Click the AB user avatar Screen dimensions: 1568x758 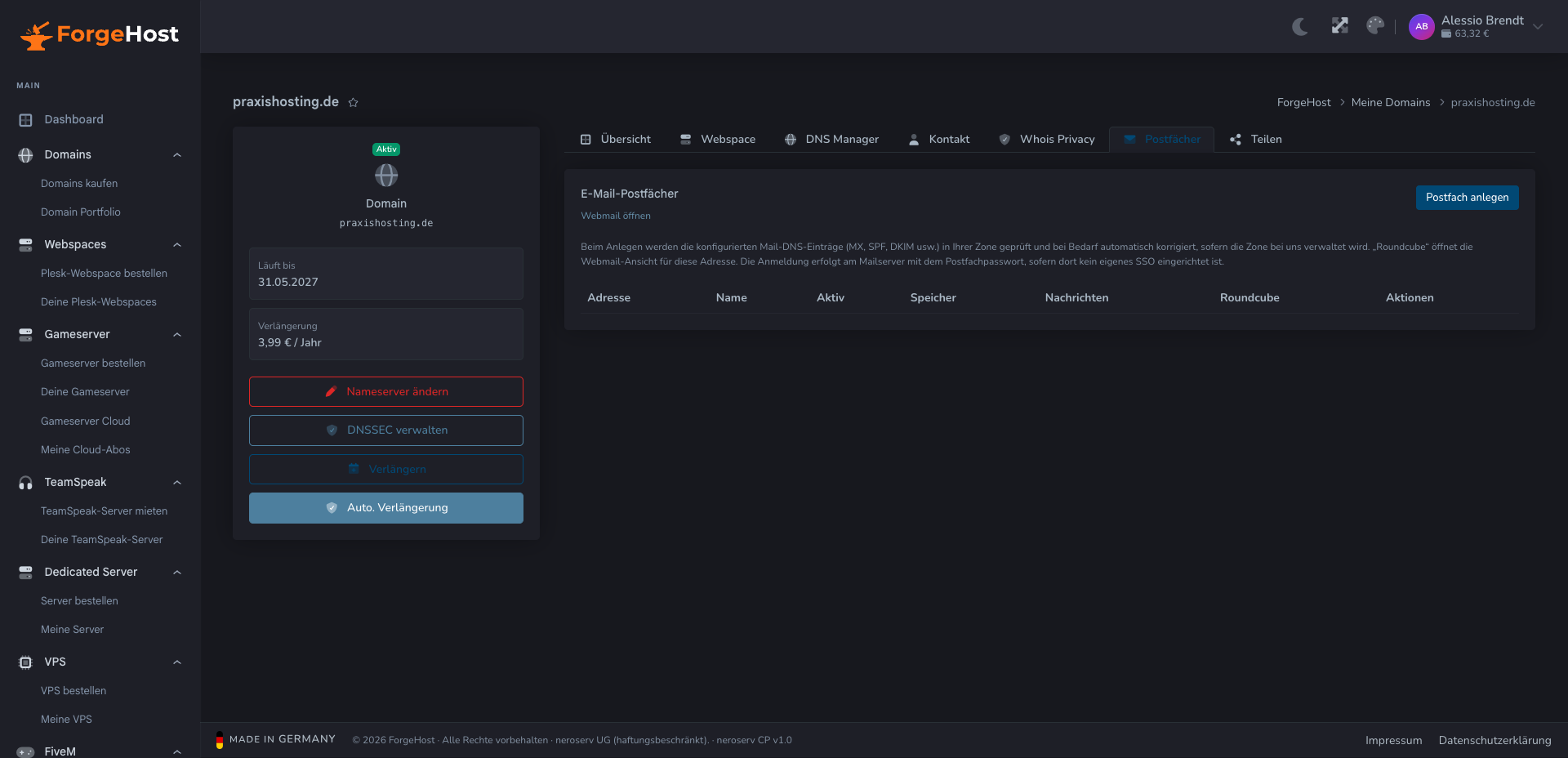point(1421,27)
